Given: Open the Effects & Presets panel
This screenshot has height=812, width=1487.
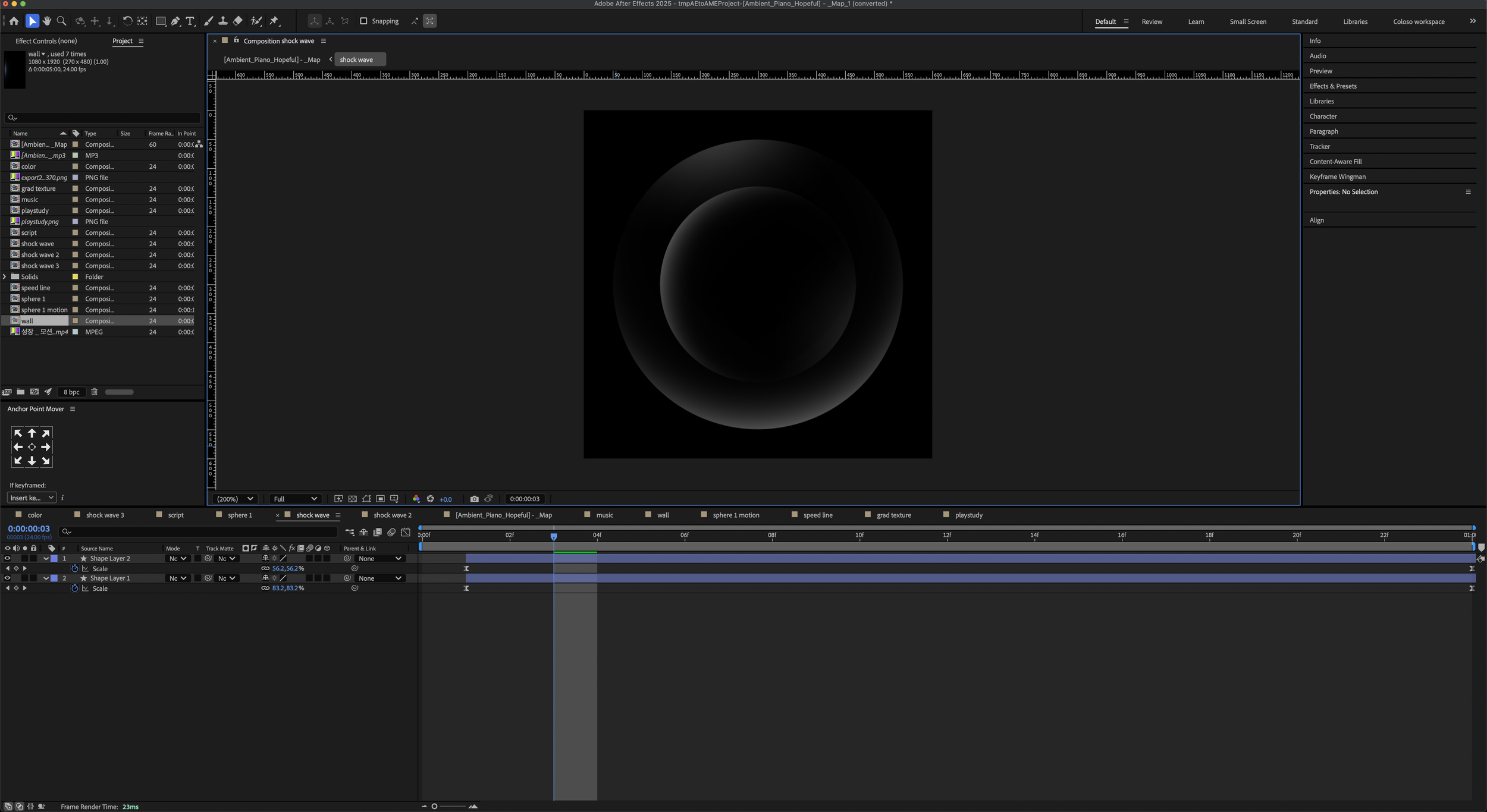Looking at the screenshot, I should (x=1332, y=86).
